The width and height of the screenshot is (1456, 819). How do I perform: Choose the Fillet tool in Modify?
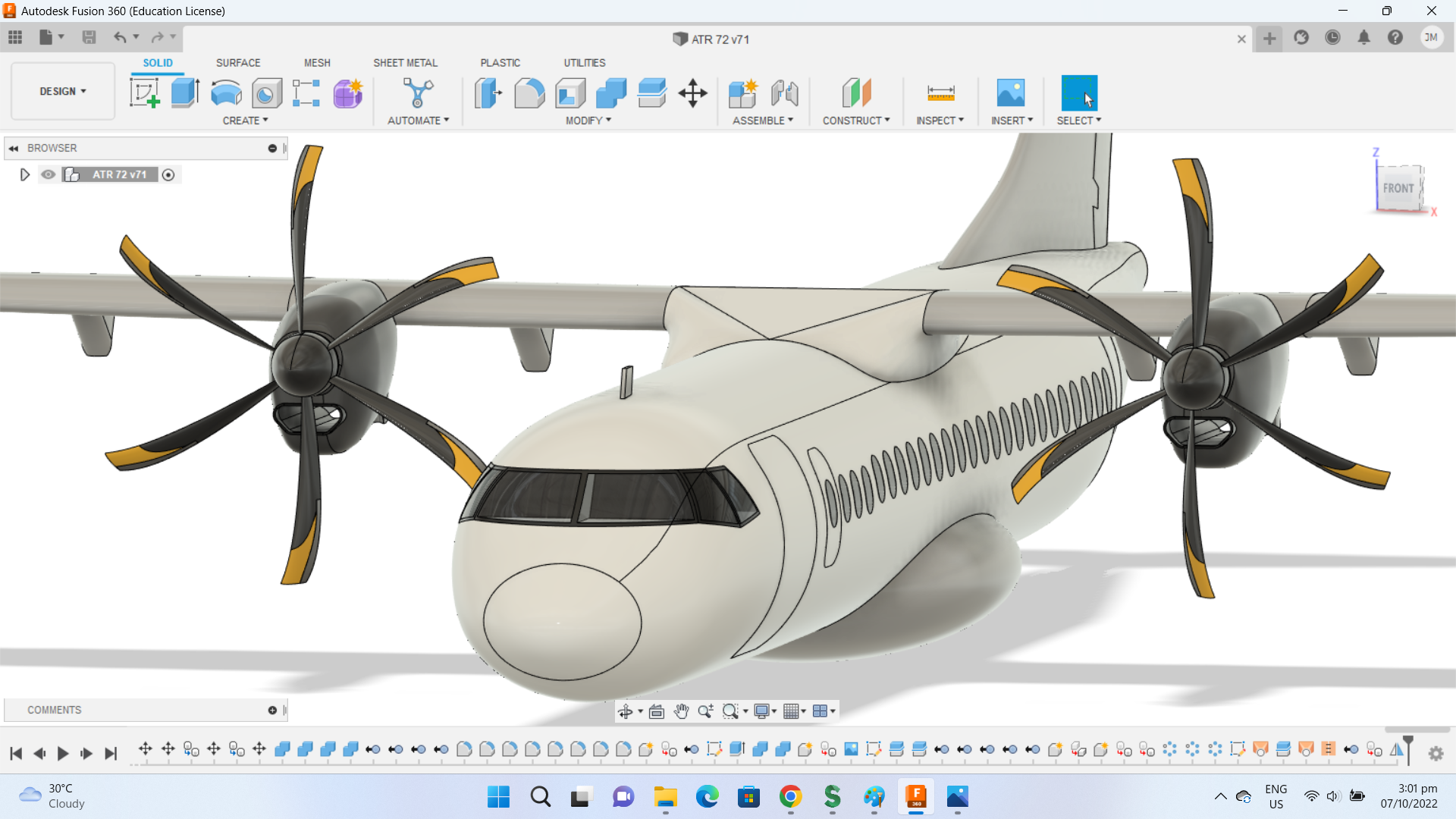[x=529, y=93]
